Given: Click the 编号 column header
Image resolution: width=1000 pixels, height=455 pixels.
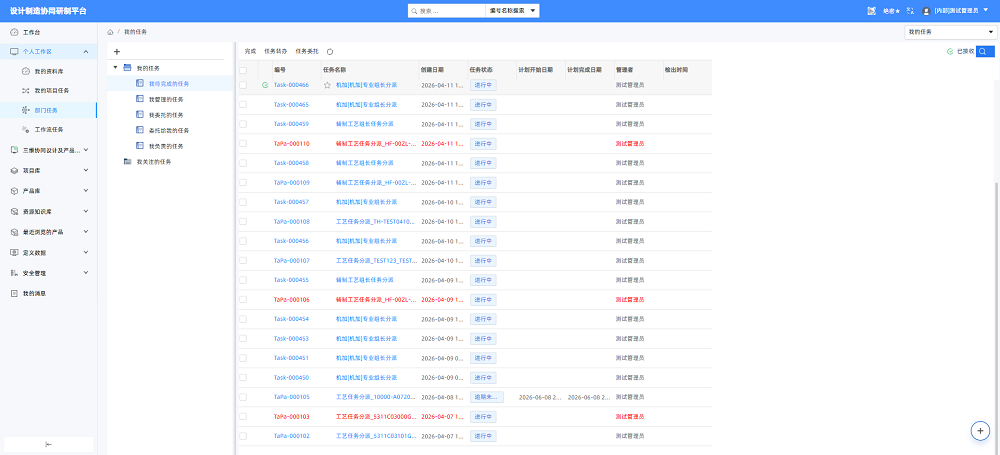Looking at the screenshot, I should tap(280, 70).
